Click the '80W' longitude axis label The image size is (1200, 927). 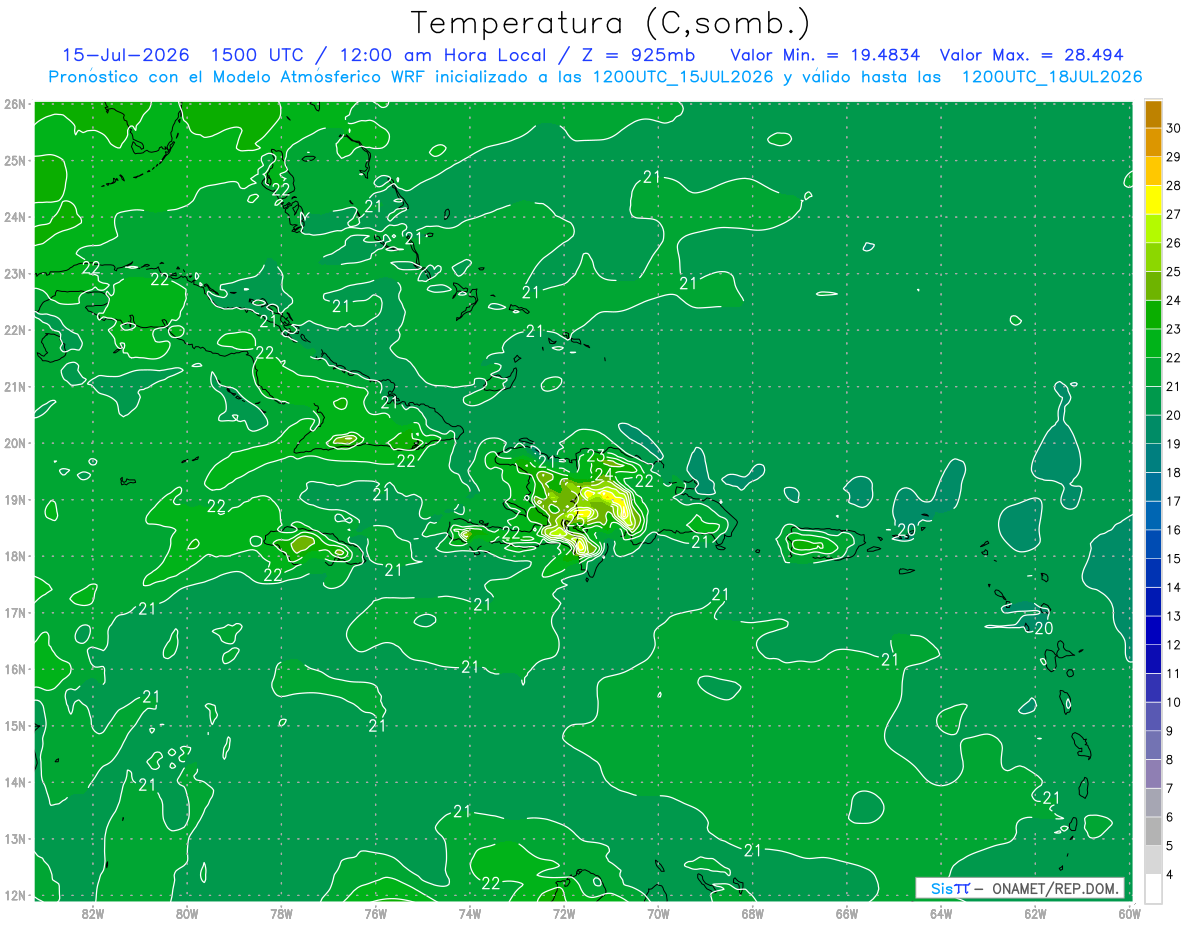(187, 913)
